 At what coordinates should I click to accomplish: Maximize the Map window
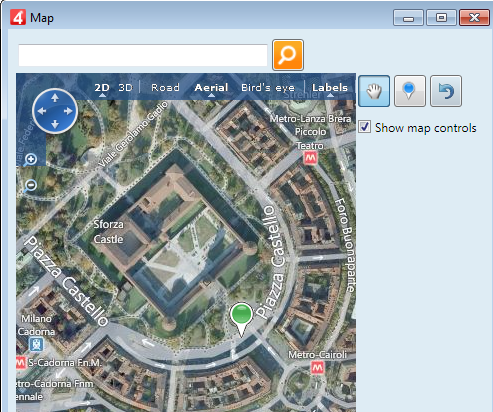[x=441, y=18]
